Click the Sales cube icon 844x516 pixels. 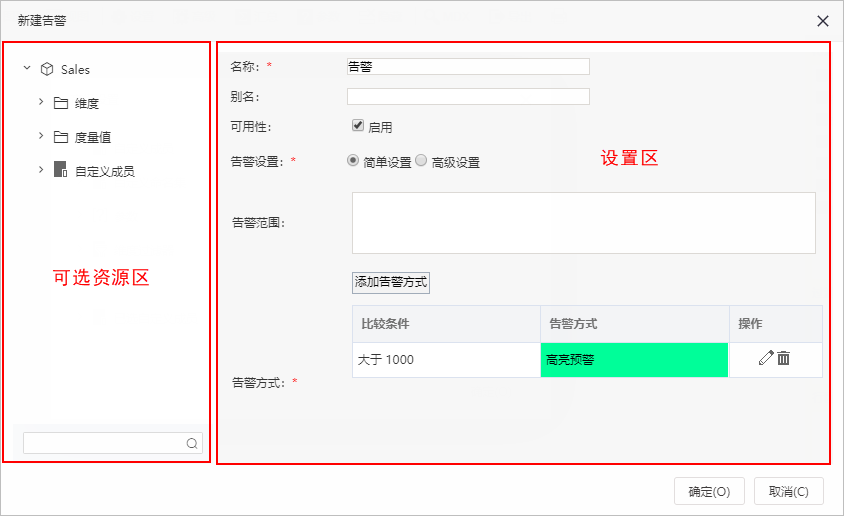click(47, 69)
